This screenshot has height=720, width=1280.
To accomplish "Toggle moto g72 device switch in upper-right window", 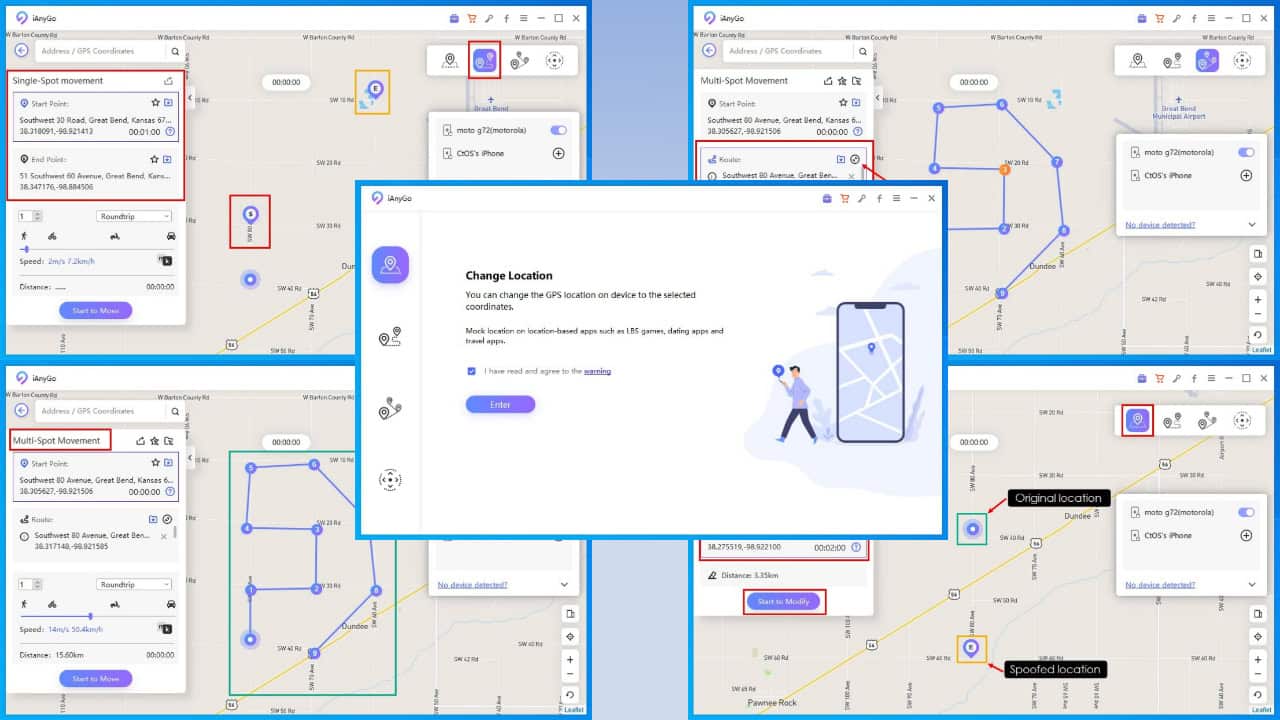I will tap(1246, 152).
